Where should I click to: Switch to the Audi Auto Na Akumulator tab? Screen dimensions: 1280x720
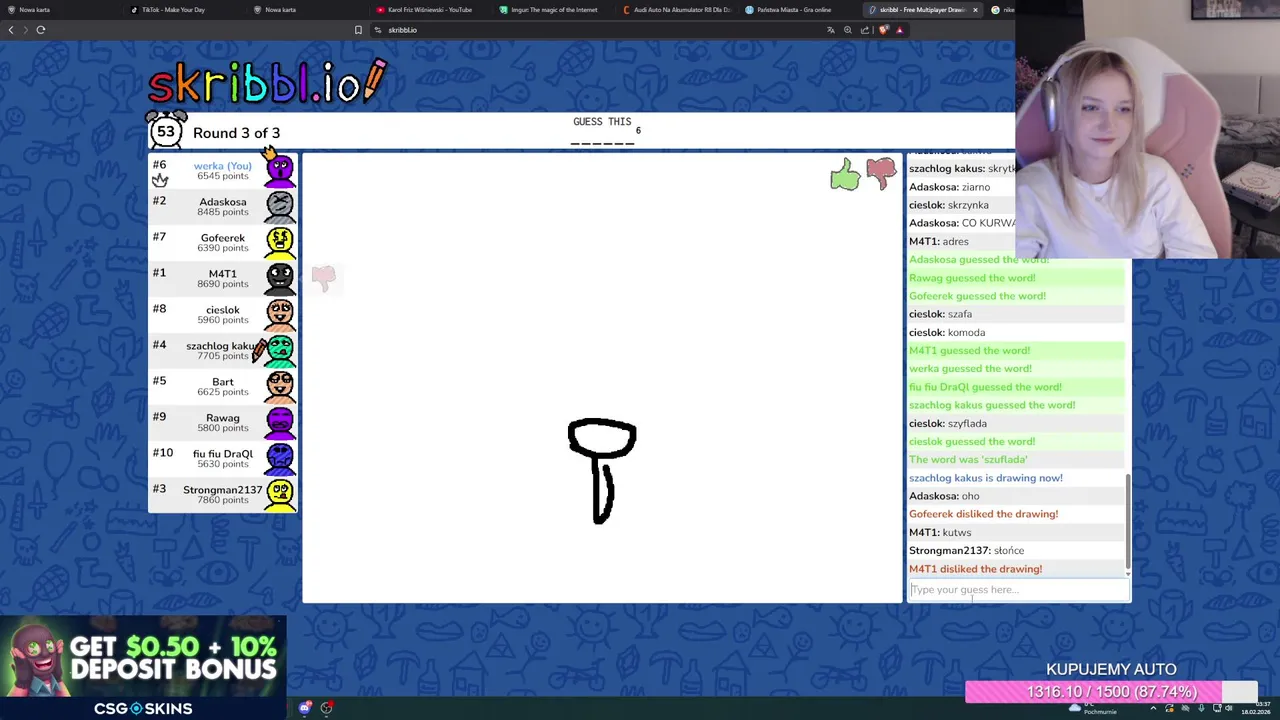677,10
